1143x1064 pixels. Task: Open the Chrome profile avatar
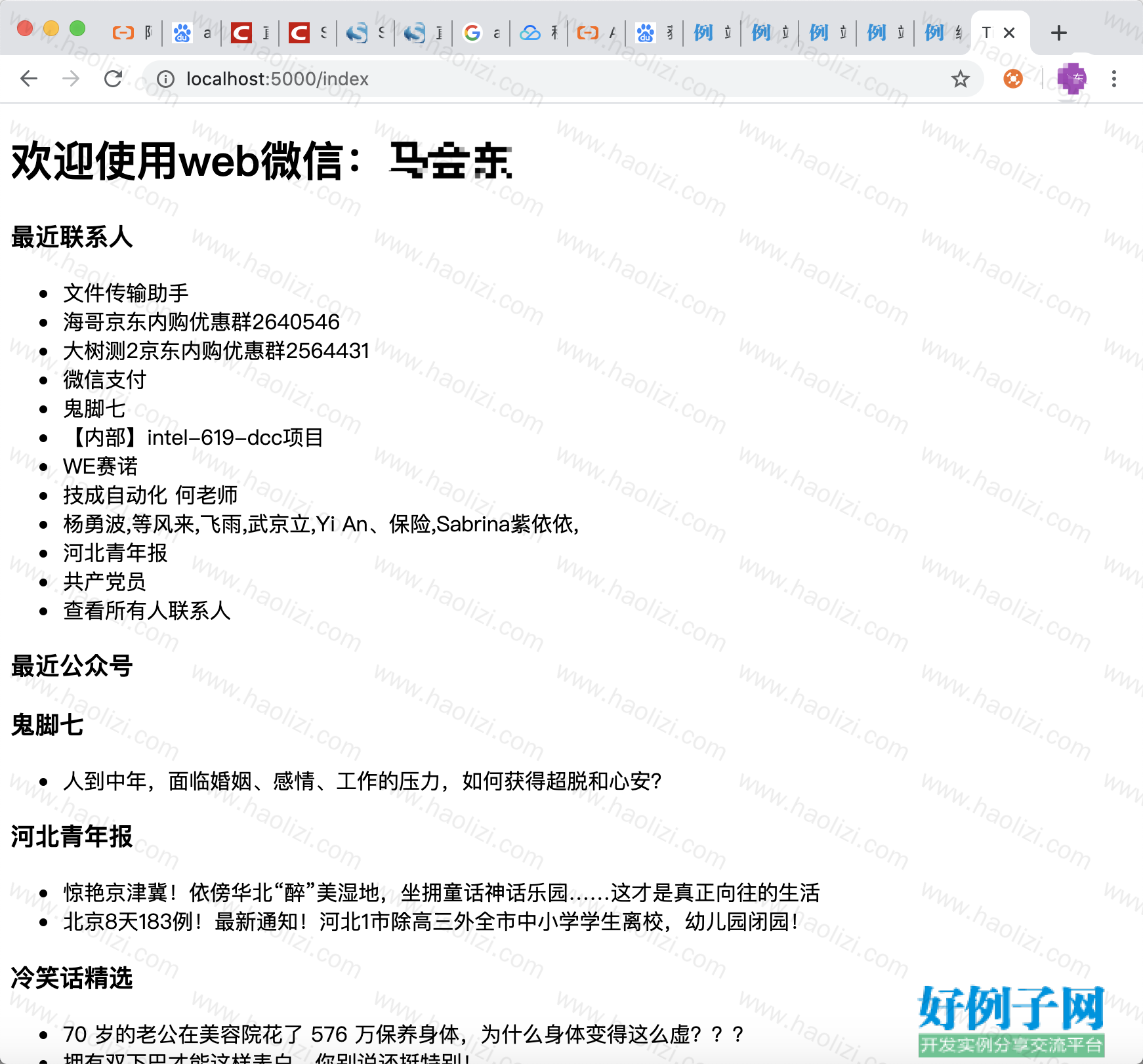[1072, 79]
